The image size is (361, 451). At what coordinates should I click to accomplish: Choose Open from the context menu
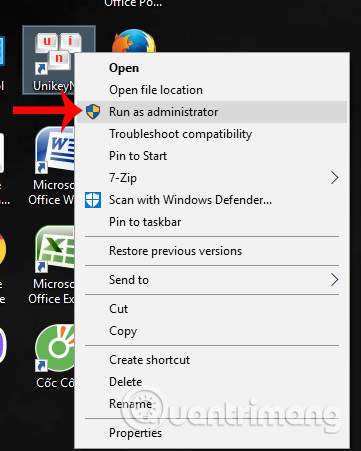pos(124,68)
